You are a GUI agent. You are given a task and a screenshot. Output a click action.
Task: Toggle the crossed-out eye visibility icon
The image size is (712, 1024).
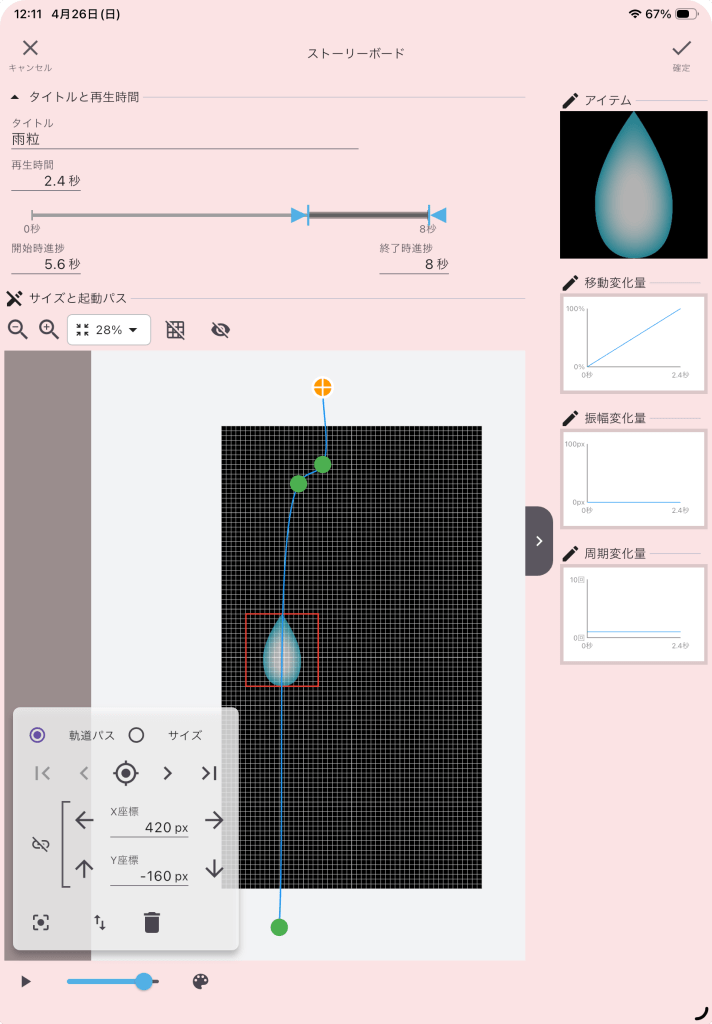click(221, 330)
